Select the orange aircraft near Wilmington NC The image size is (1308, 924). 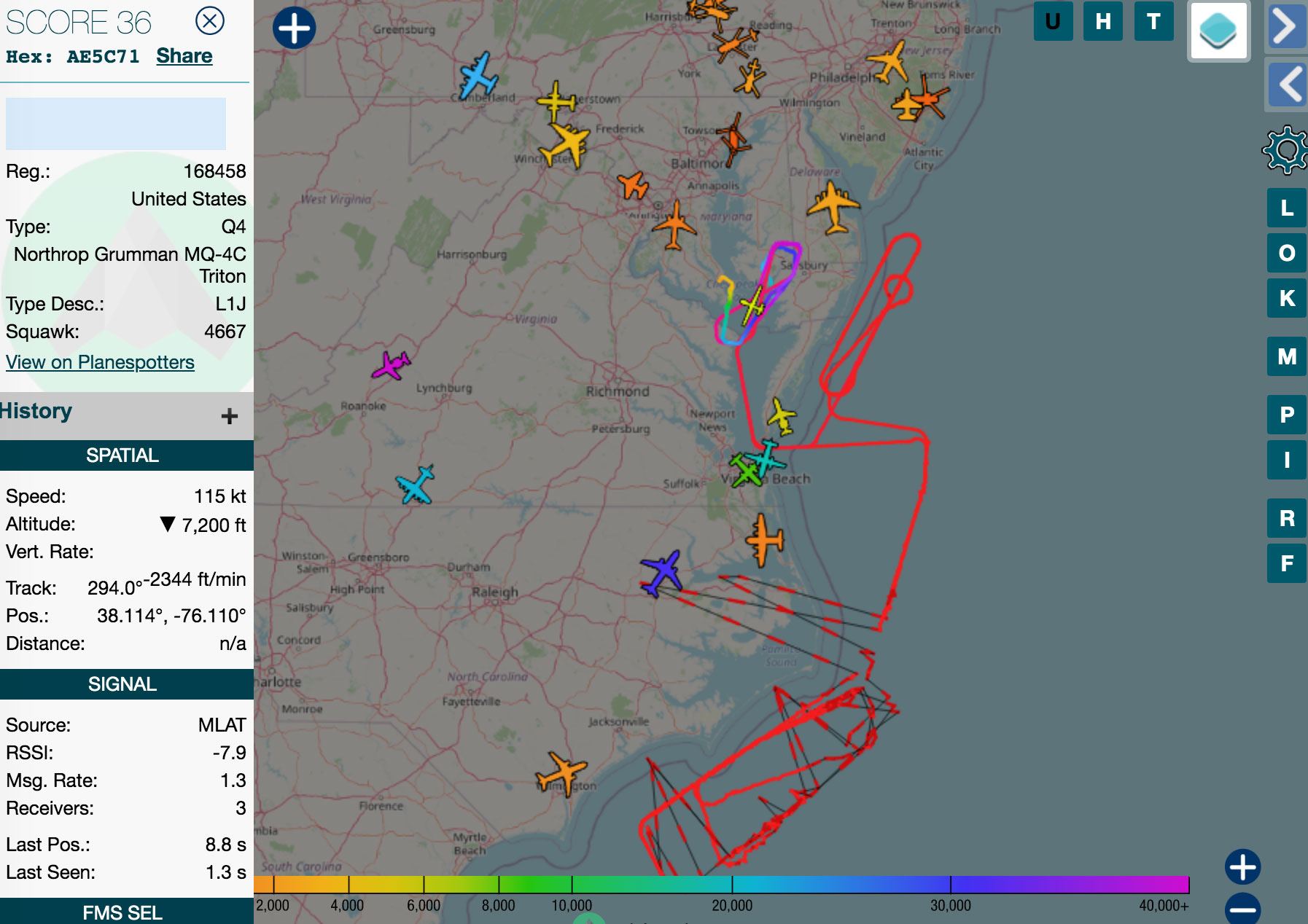click(561, 774)
